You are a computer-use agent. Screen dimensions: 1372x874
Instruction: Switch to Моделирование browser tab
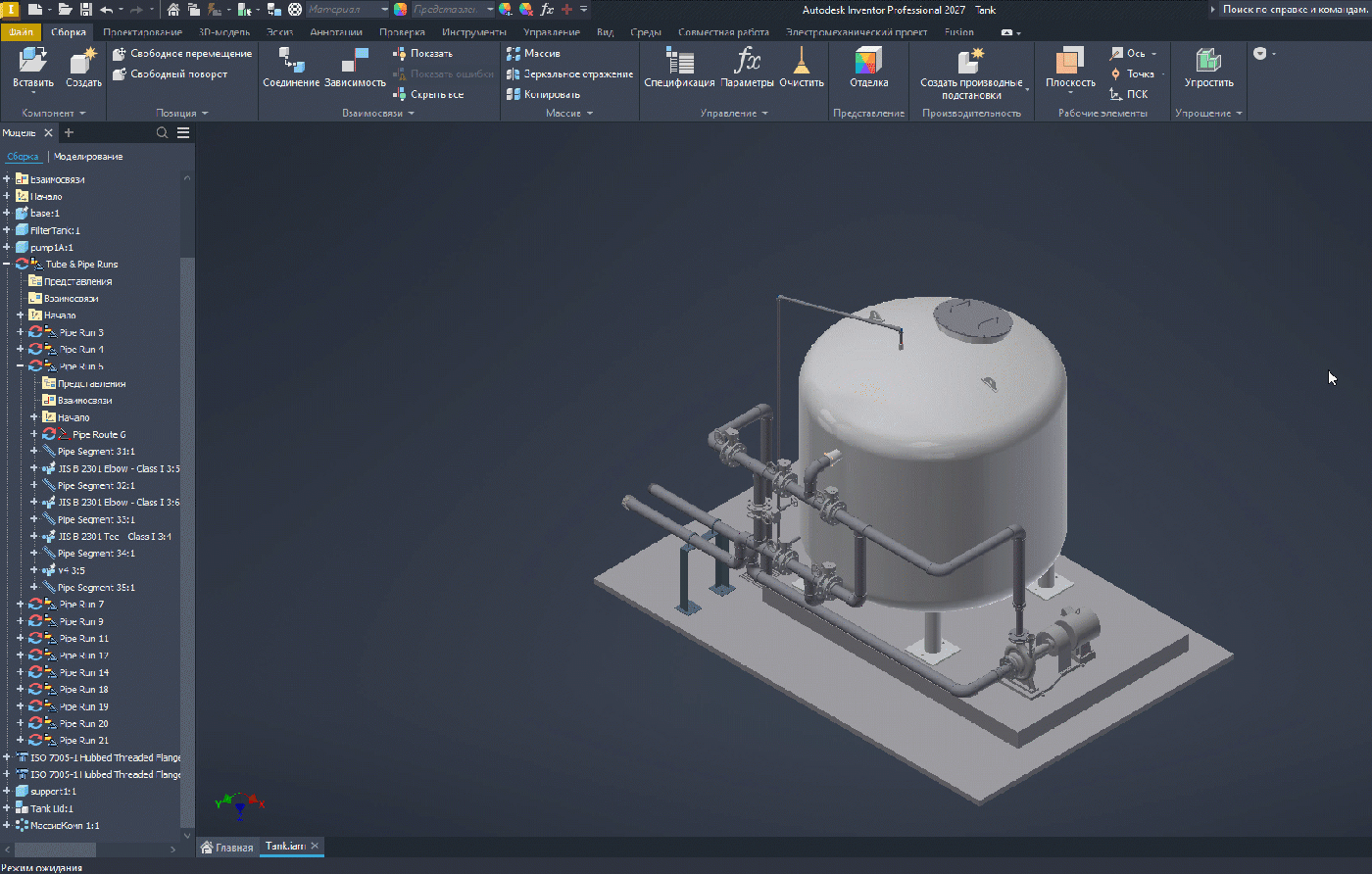click(x=88, y=157)
